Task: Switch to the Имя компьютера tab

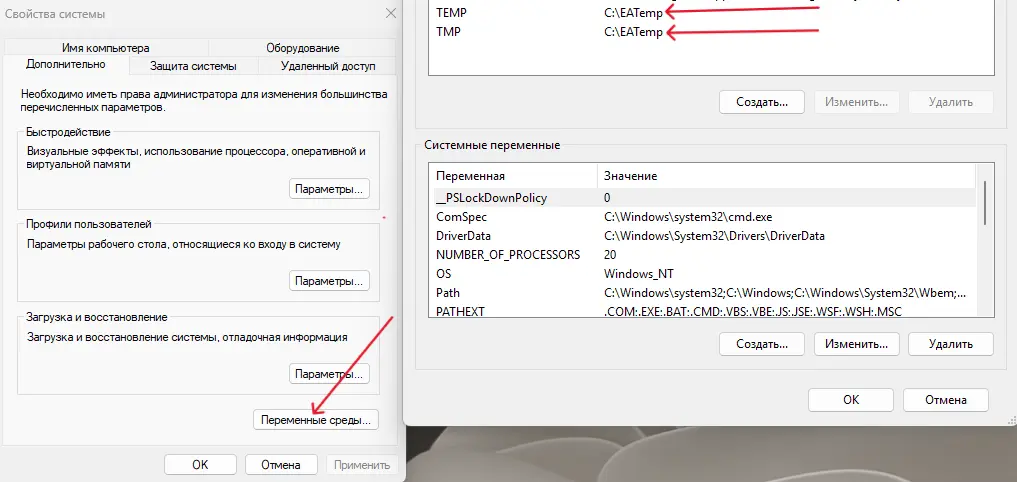Action: tap(106, 48)
